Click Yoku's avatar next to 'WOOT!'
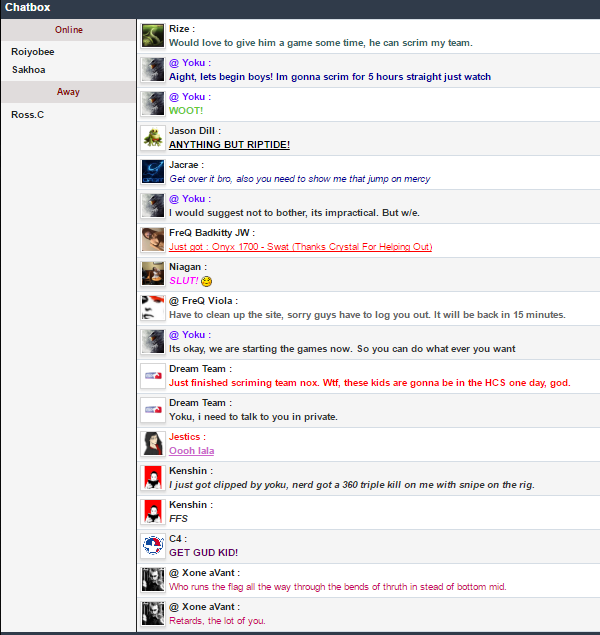Viewport: 600px width, 635px height. click(153, 104)
